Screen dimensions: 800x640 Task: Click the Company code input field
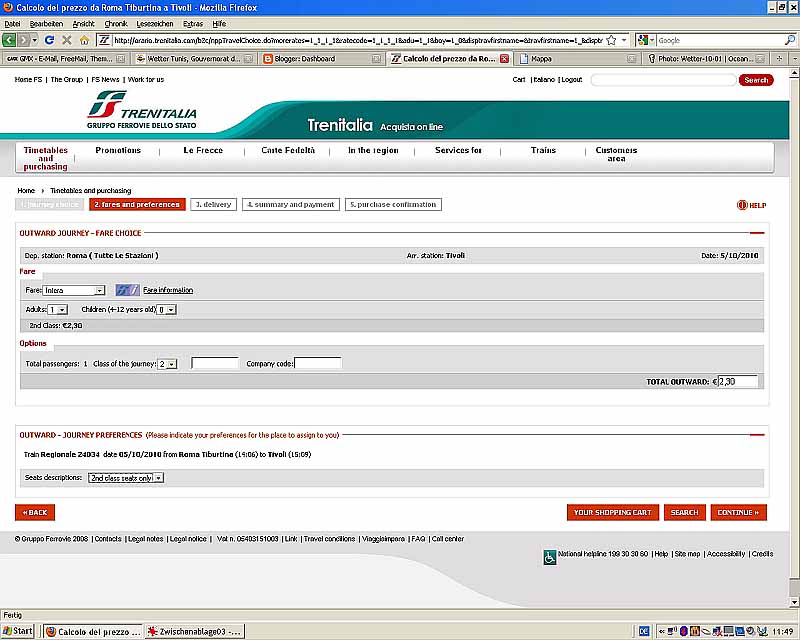click(x=318, y=363)
